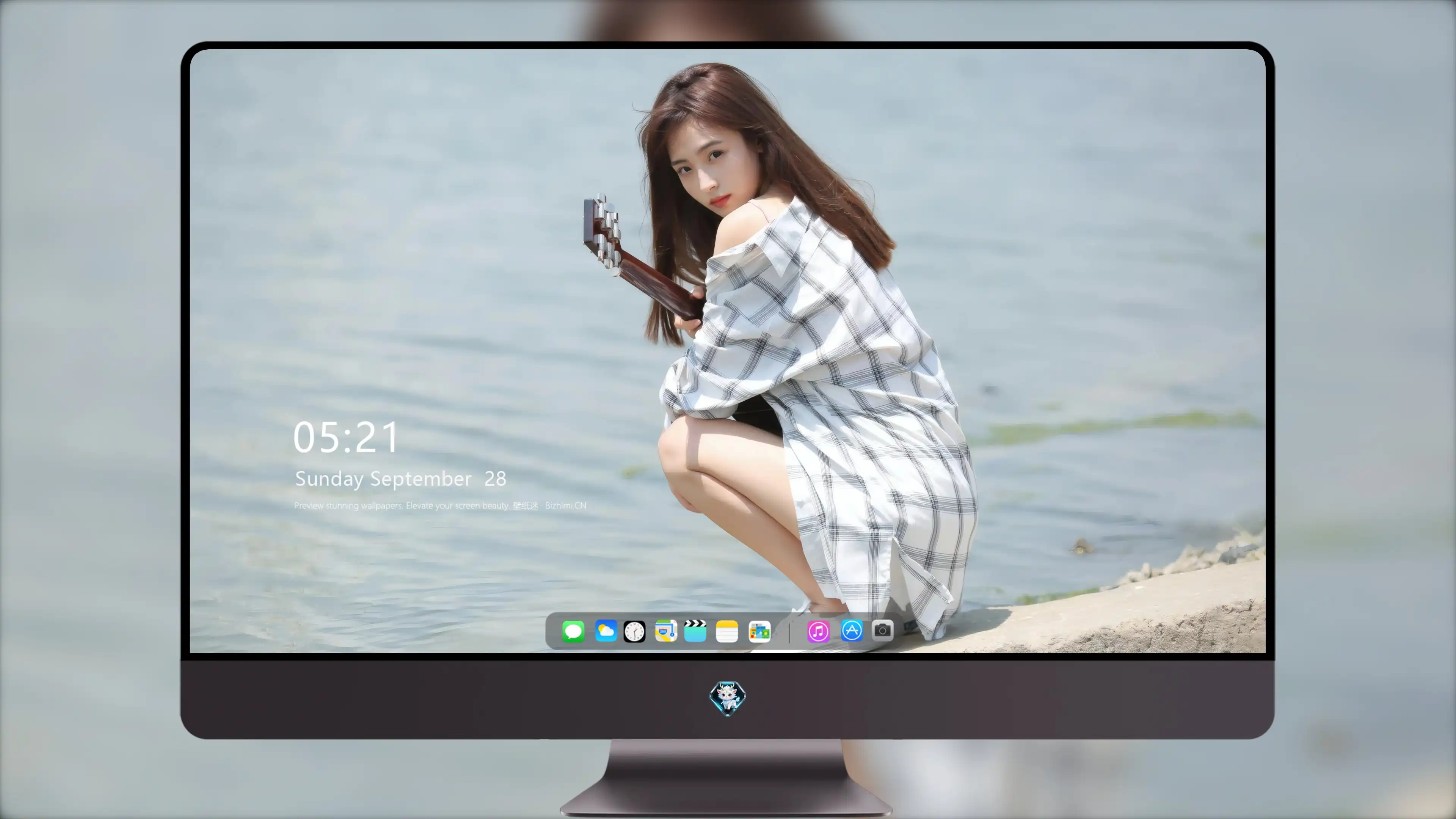This screenshot has width=1456, height=819.
Task: Open the App Store in the dock
Action: 852,630
